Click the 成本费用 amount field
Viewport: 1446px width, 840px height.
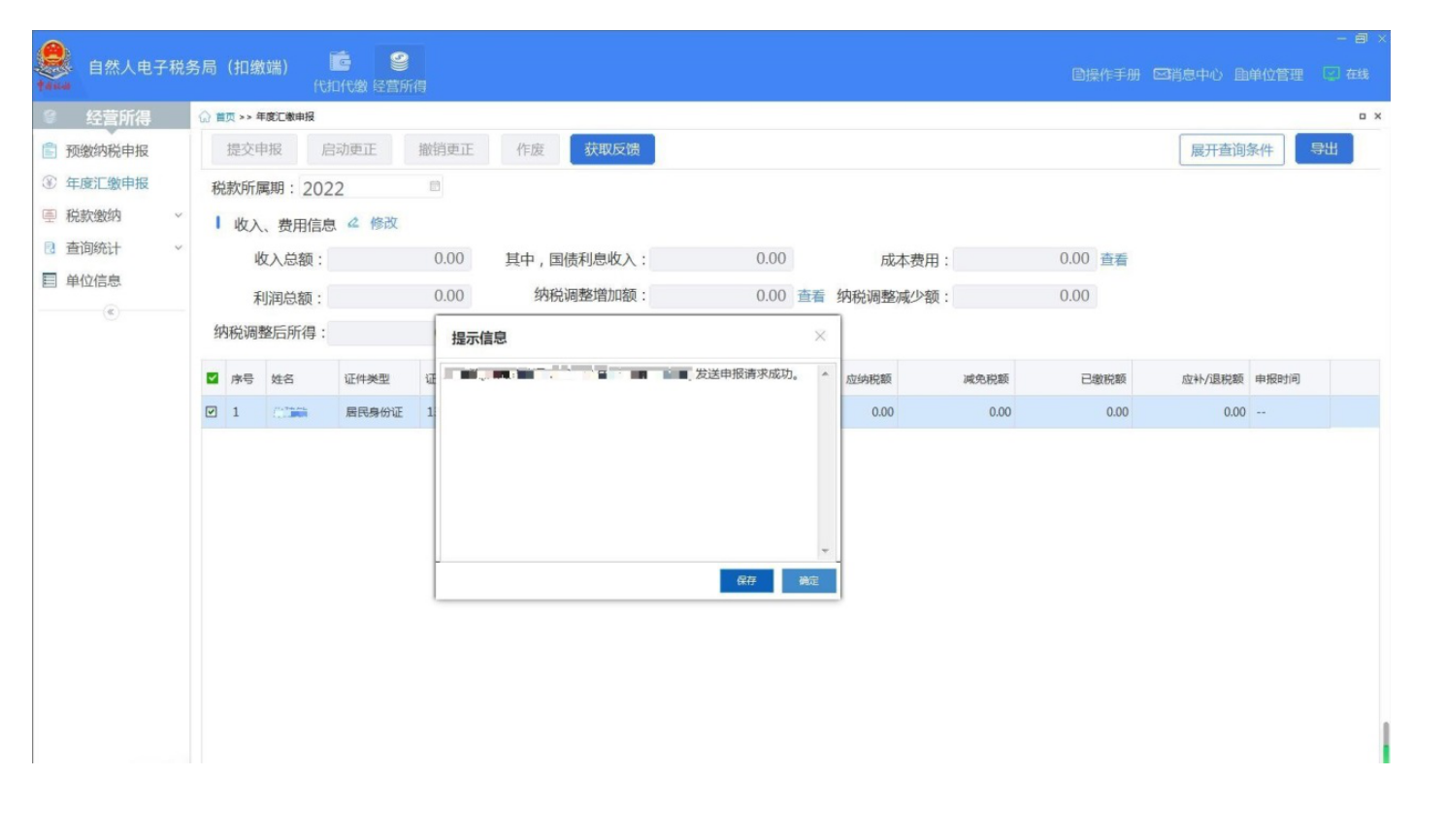tap(1025, 259)
